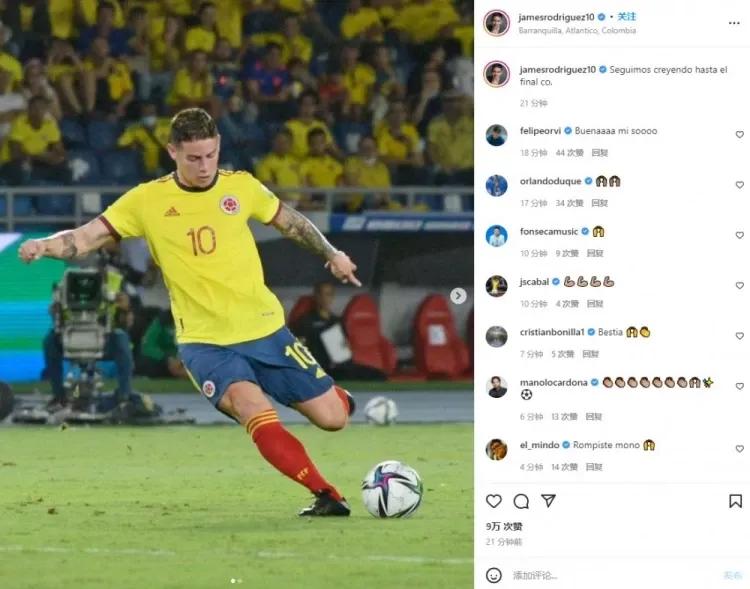The height and width of the screenshot is (589, 750).
Task: Open Barranquilla, Atlantico, Colombia location link
Action: pos(577,30)
